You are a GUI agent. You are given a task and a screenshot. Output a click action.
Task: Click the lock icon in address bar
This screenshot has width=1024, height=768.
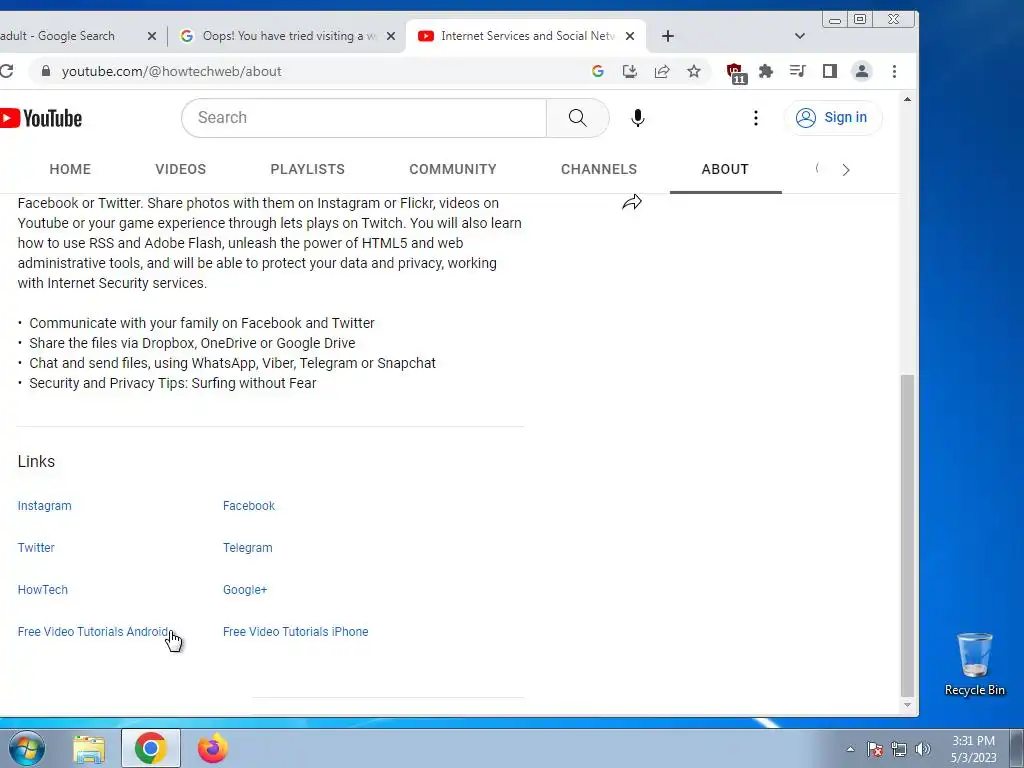click(46, 71)
